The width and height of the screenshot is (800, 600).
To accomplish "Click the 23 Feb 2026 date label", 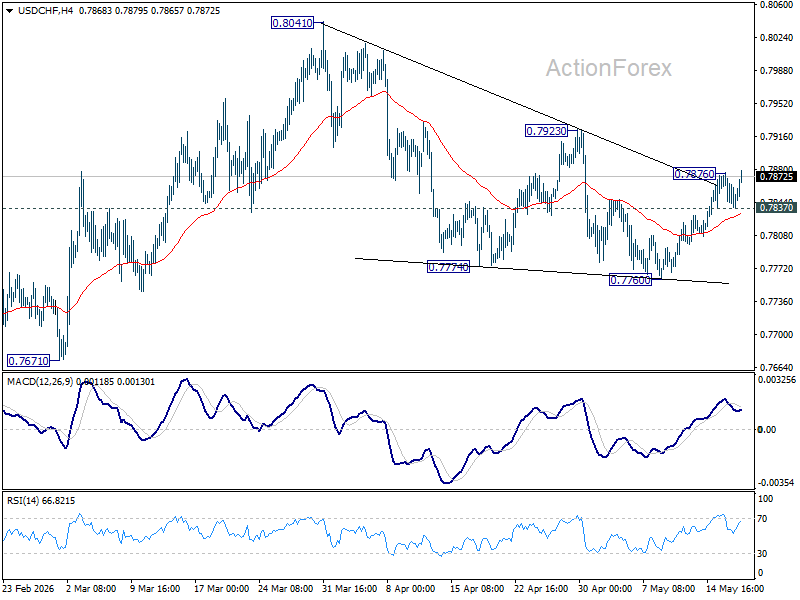I will click(x=29, y=588).
